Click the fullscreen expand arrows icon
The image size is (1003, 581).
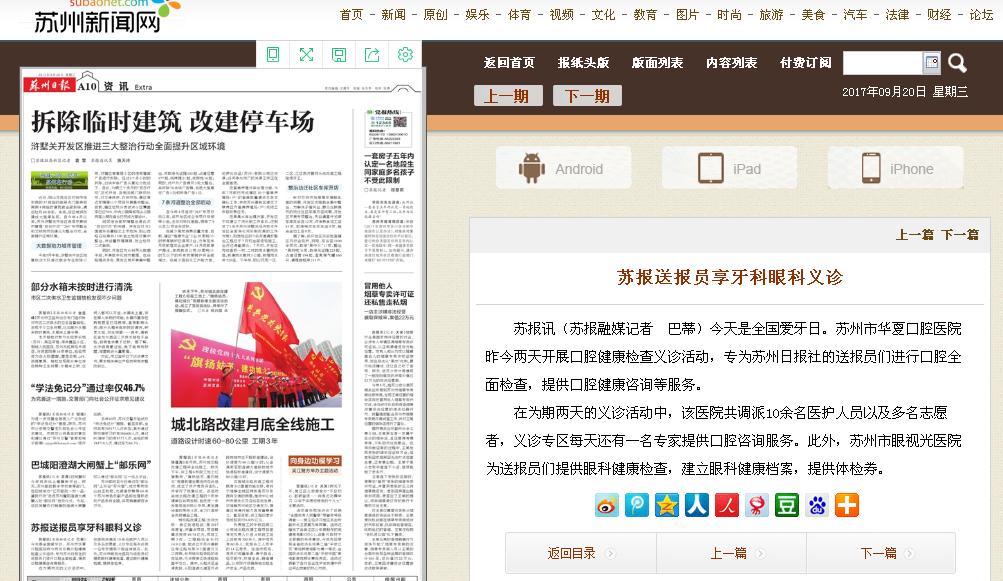point(306,55)
